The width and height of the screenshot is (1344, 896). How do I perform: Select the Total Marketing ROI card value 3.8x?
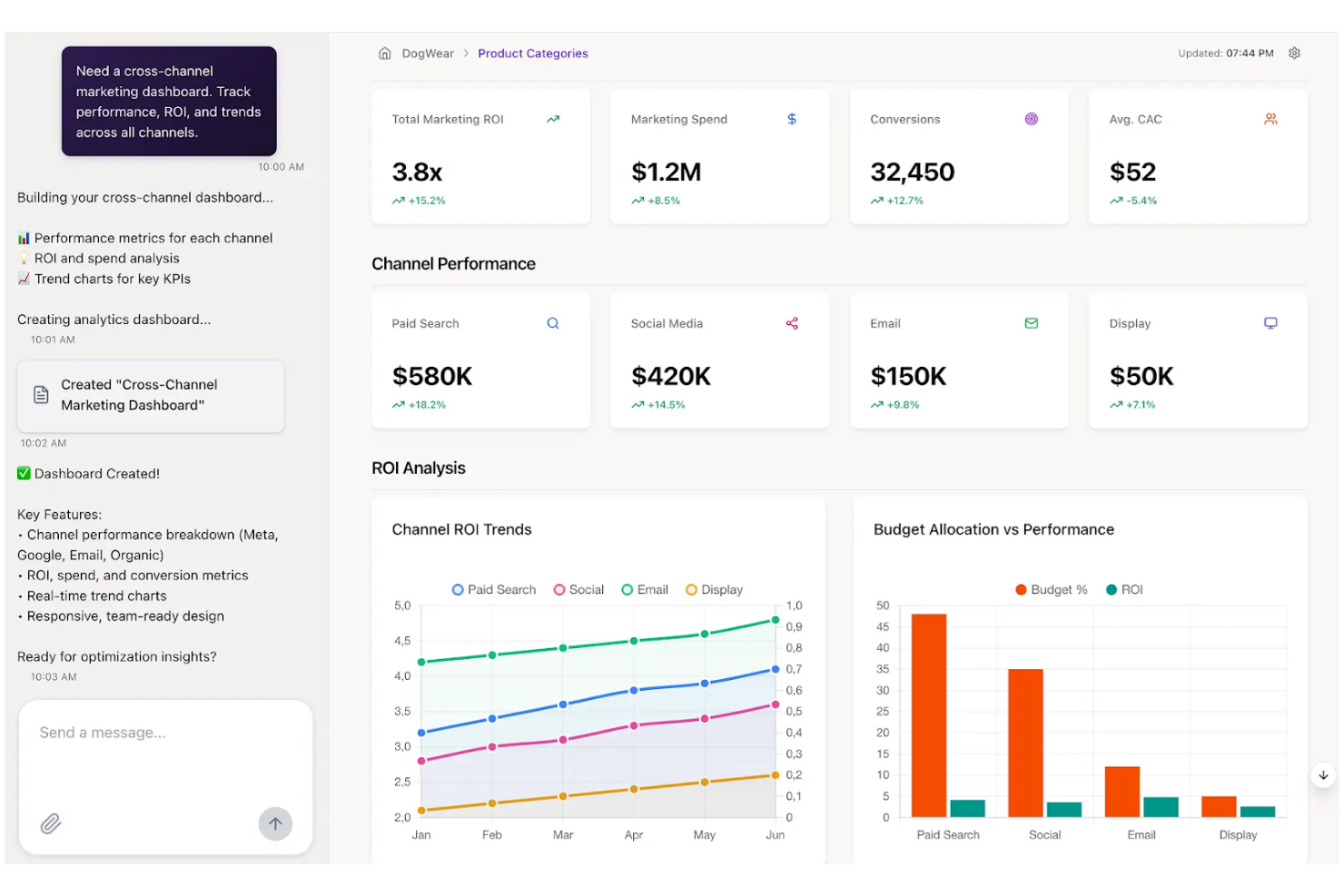pyautogui.click(x=417, y=172)
